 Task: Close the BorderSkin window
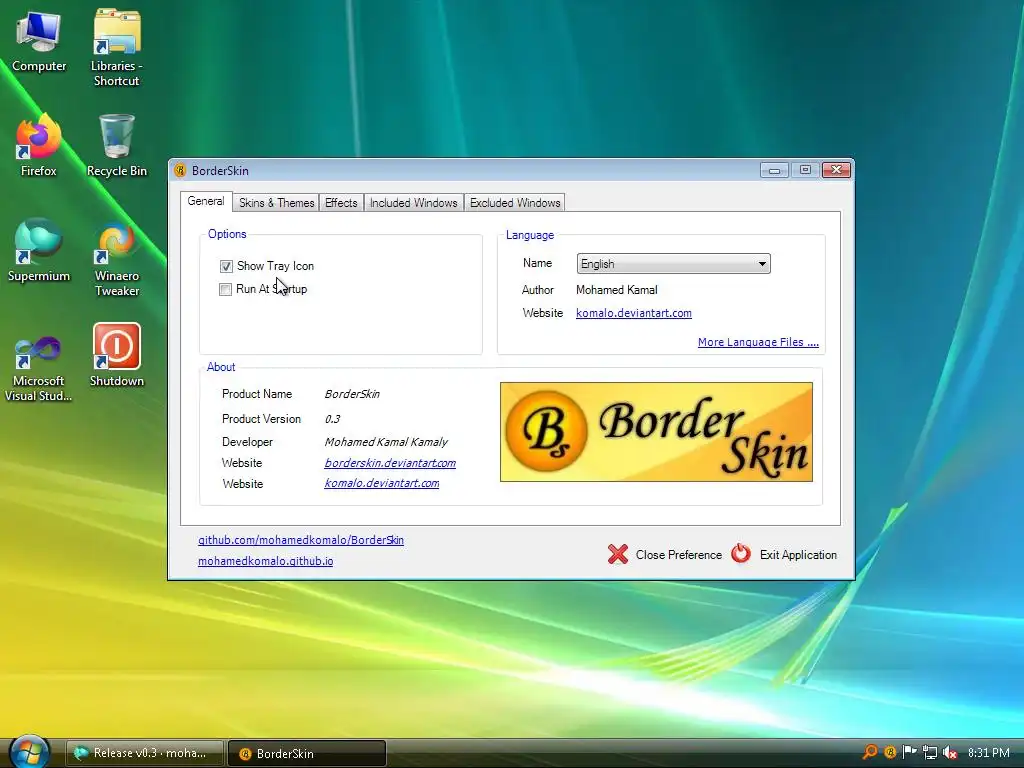click(x=836, y=170)
